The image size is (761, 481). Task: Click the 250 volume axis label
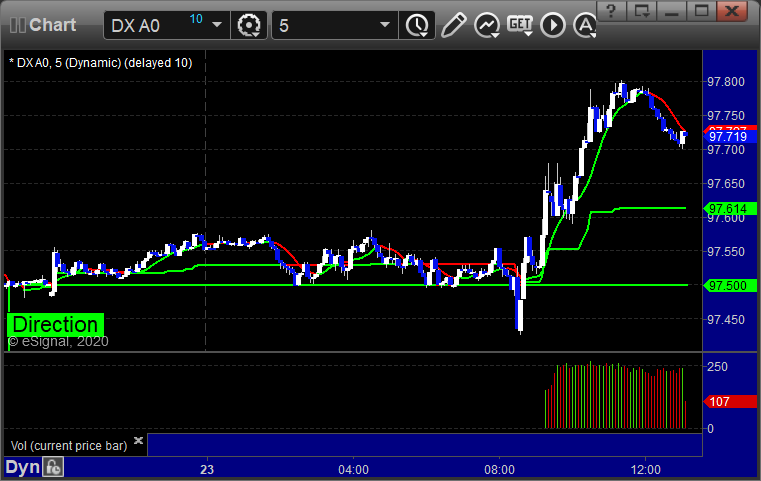(717, 366)
